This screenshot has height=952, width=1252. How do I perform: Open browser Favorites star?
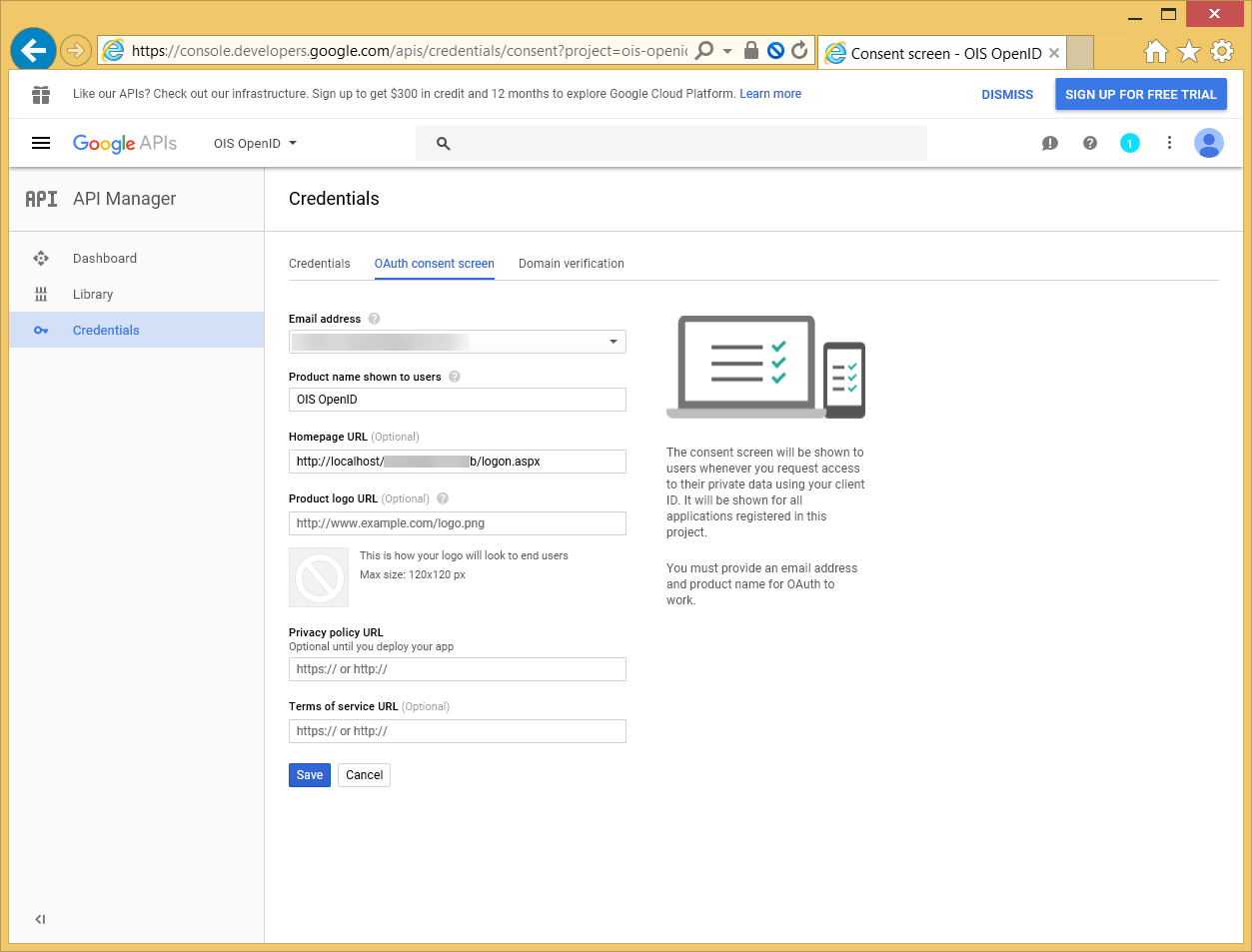[x=1189, y=51]
